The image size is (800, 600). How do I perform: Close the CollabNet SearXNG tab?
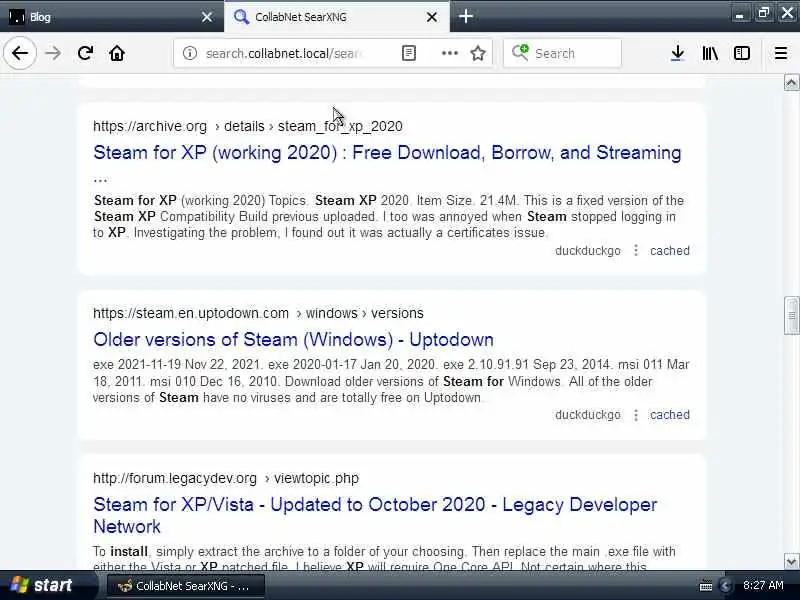point(432,17)
